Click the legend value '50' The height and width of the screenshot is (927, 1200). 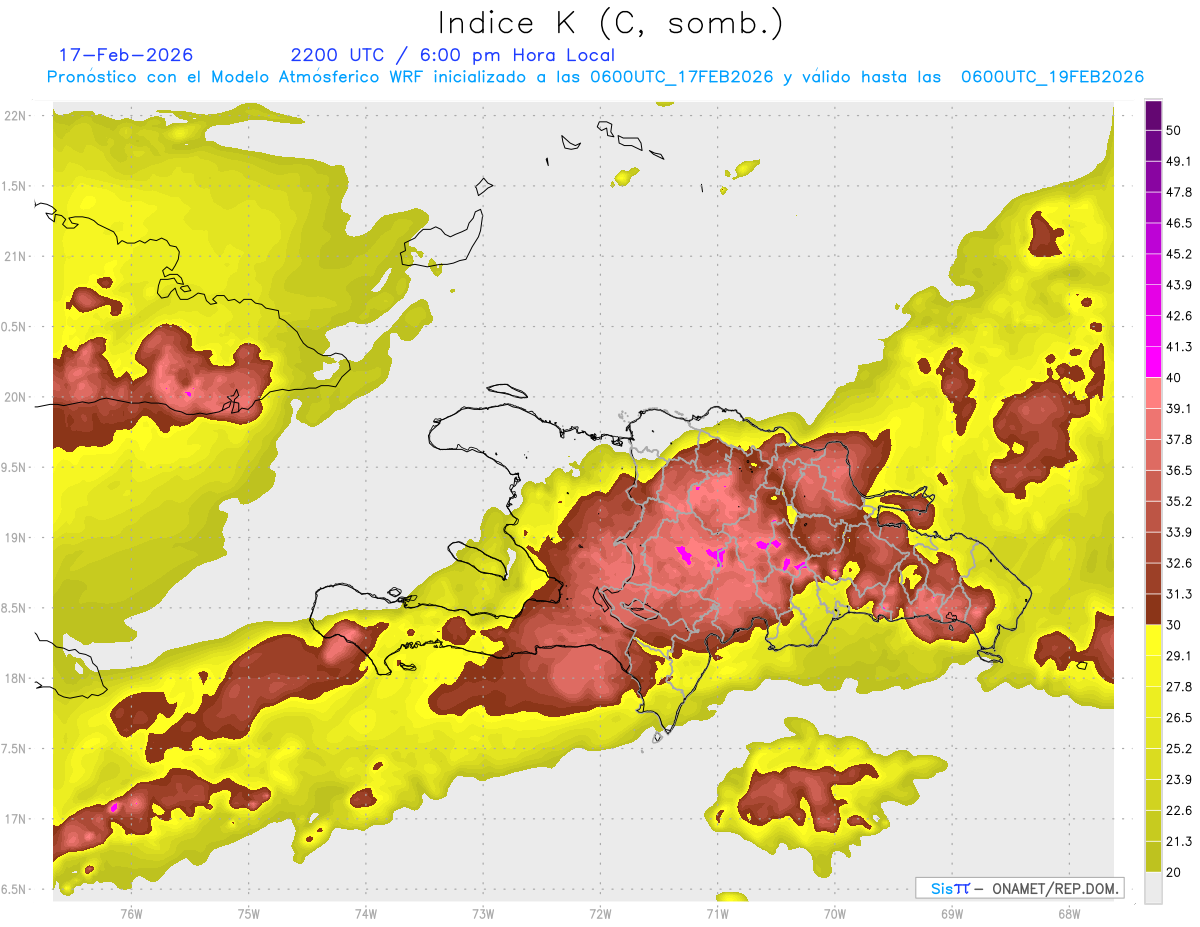(1174, 130)
